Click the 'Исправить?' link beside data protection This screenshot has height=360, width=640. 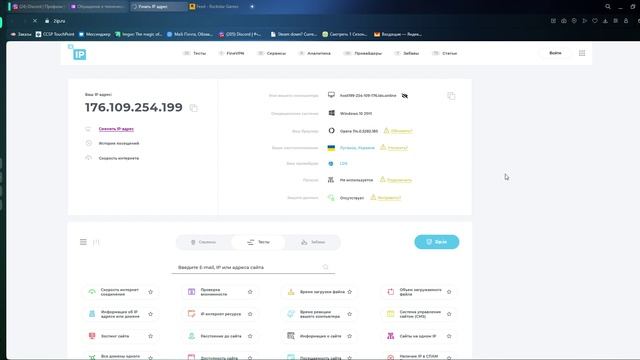[389, 198]
